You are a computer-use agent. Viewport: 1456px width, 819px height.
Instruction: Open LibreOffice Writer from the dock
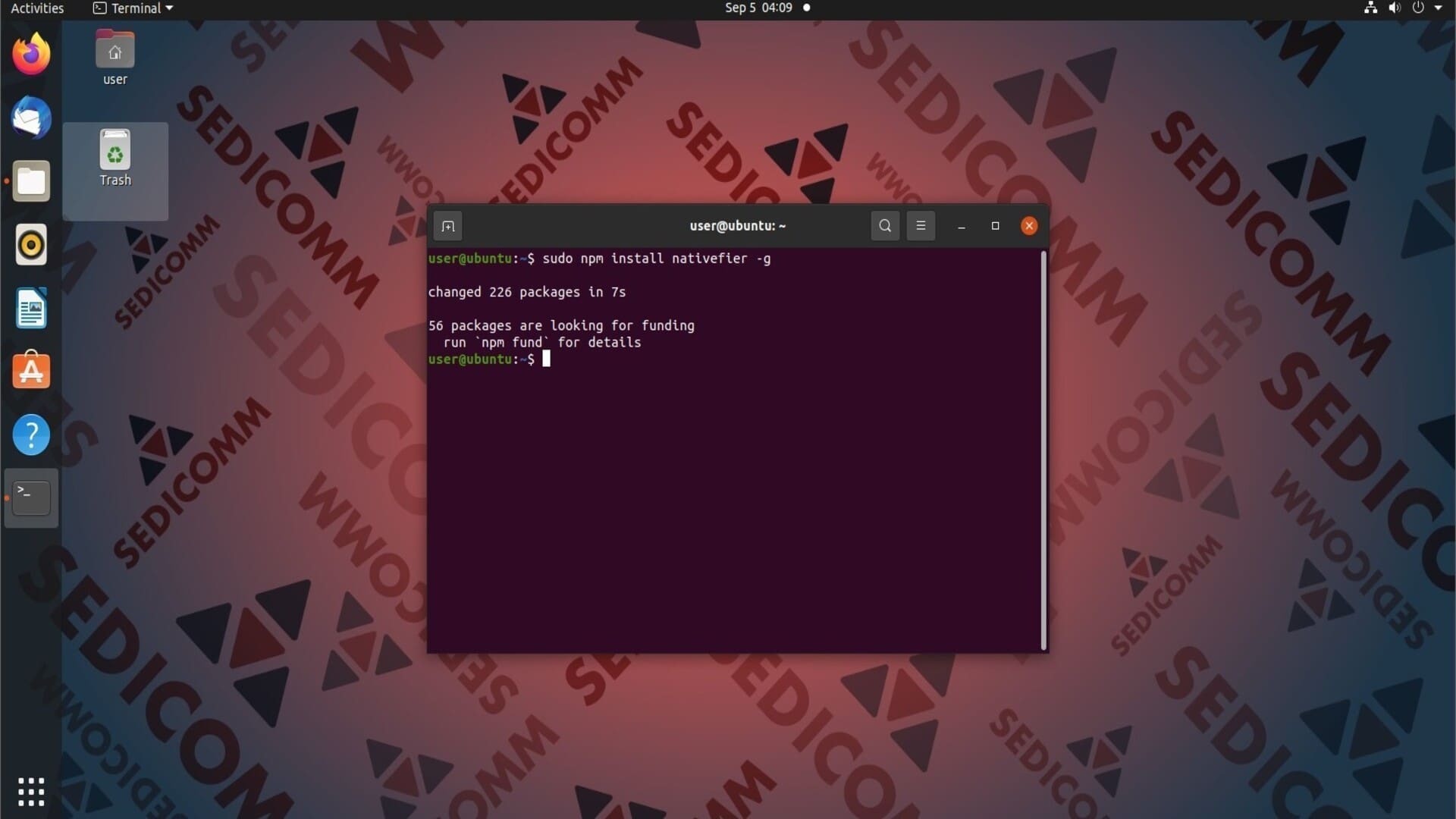click(31, 308)
